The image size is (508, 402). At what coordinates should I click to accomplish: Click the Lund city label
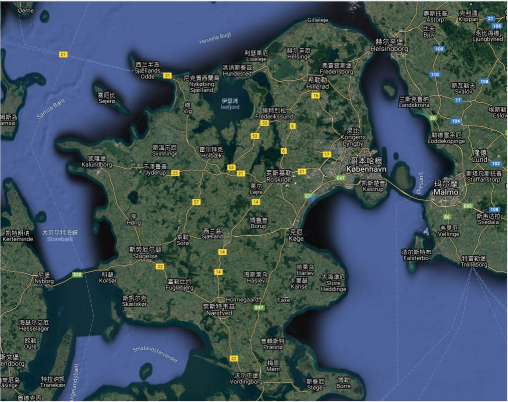[480, 159]
